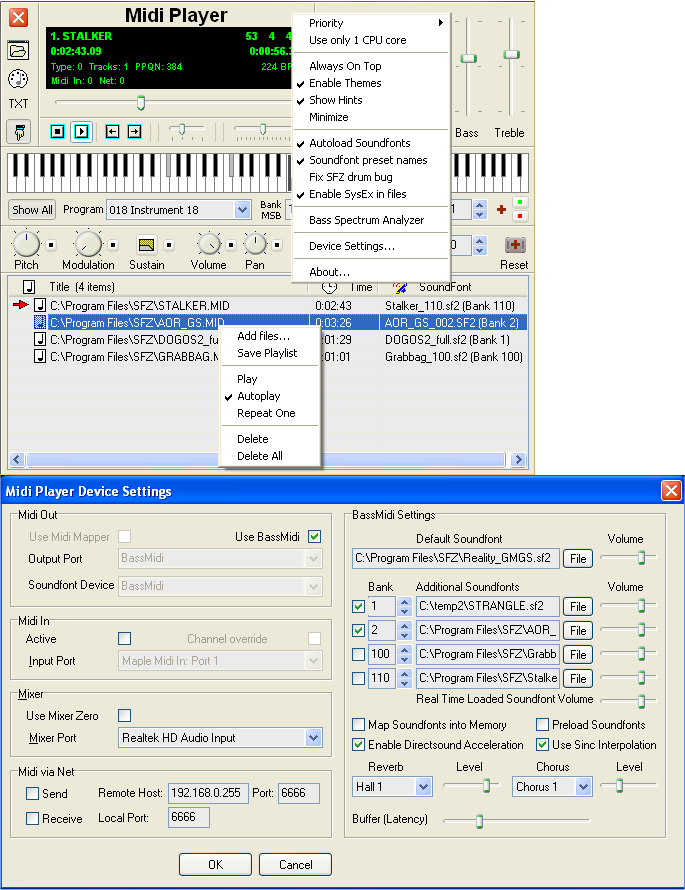Increase the Bank 110 number stepper
685x890 pixels.
click(404, 674)
